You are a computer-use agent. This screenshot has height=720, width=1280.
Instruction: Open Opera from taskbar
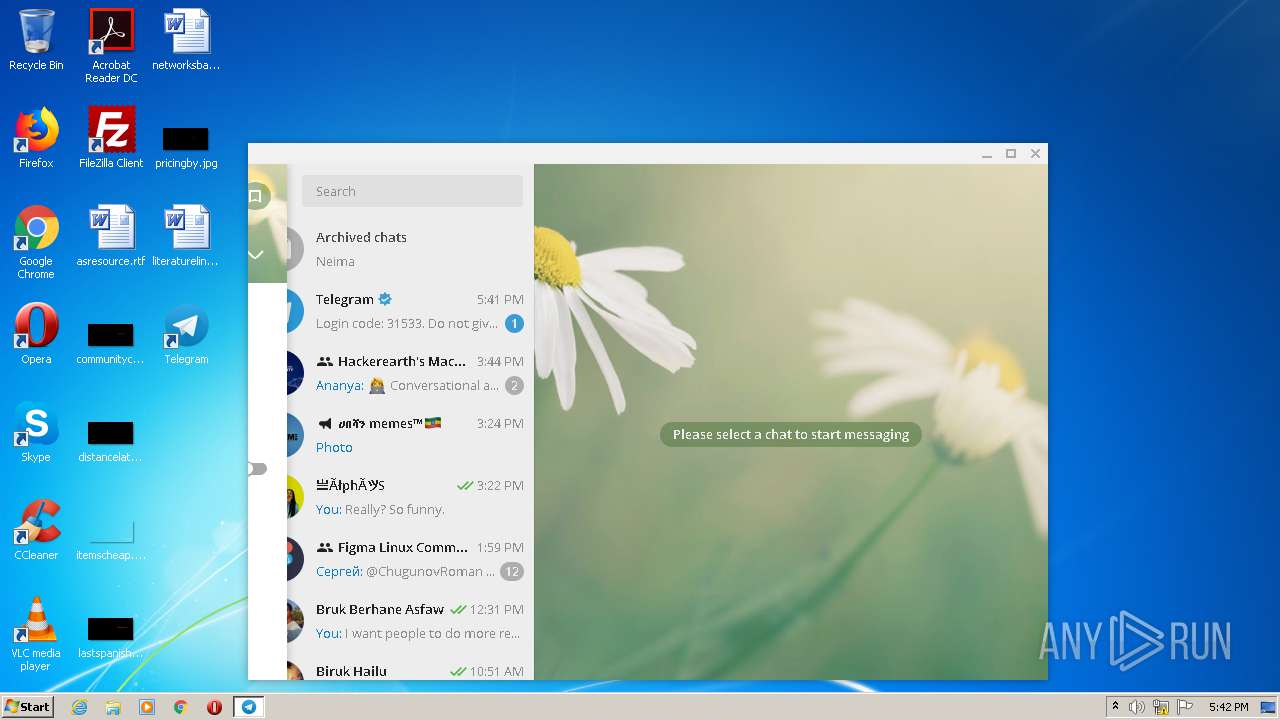click(x=214, y=707)
